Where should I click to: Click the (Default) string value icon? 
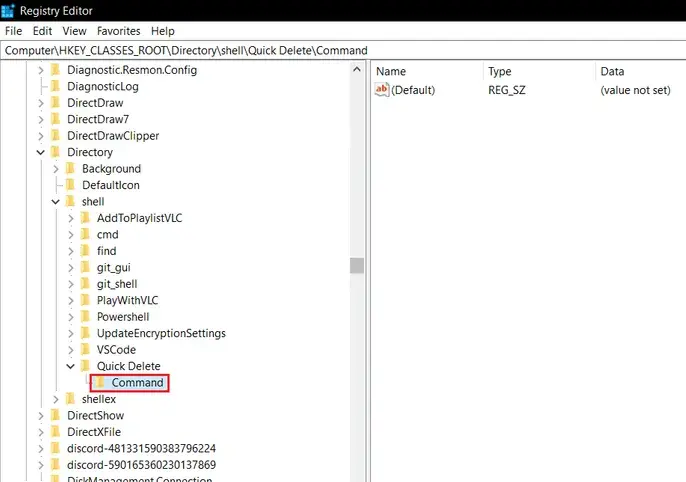click(x=382, y=90)
